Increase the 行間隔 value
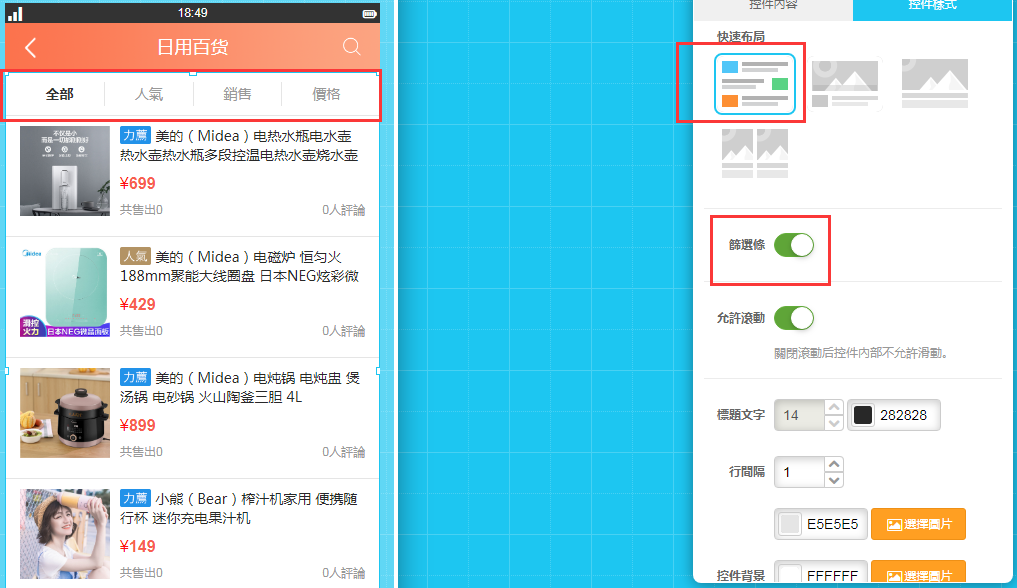This screenshot has width=1017, height=588. coord(834,464)
